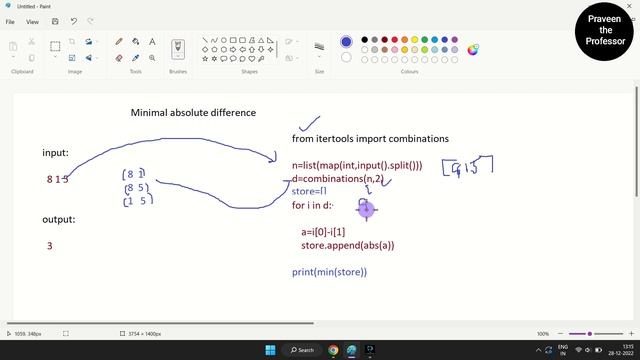
Task: Pick the Line shape
Action: click(205, 40)
